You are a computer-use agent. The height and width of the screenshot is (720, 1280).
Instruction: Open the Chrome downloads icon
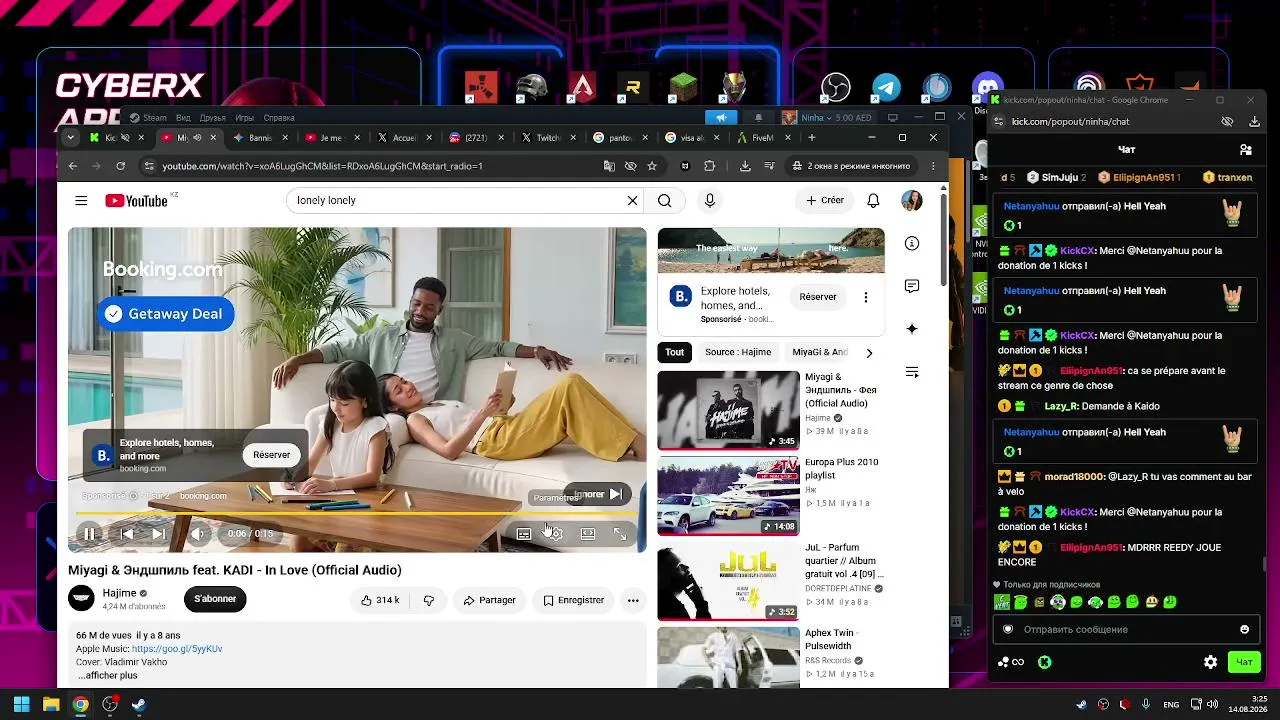(745, 166)
